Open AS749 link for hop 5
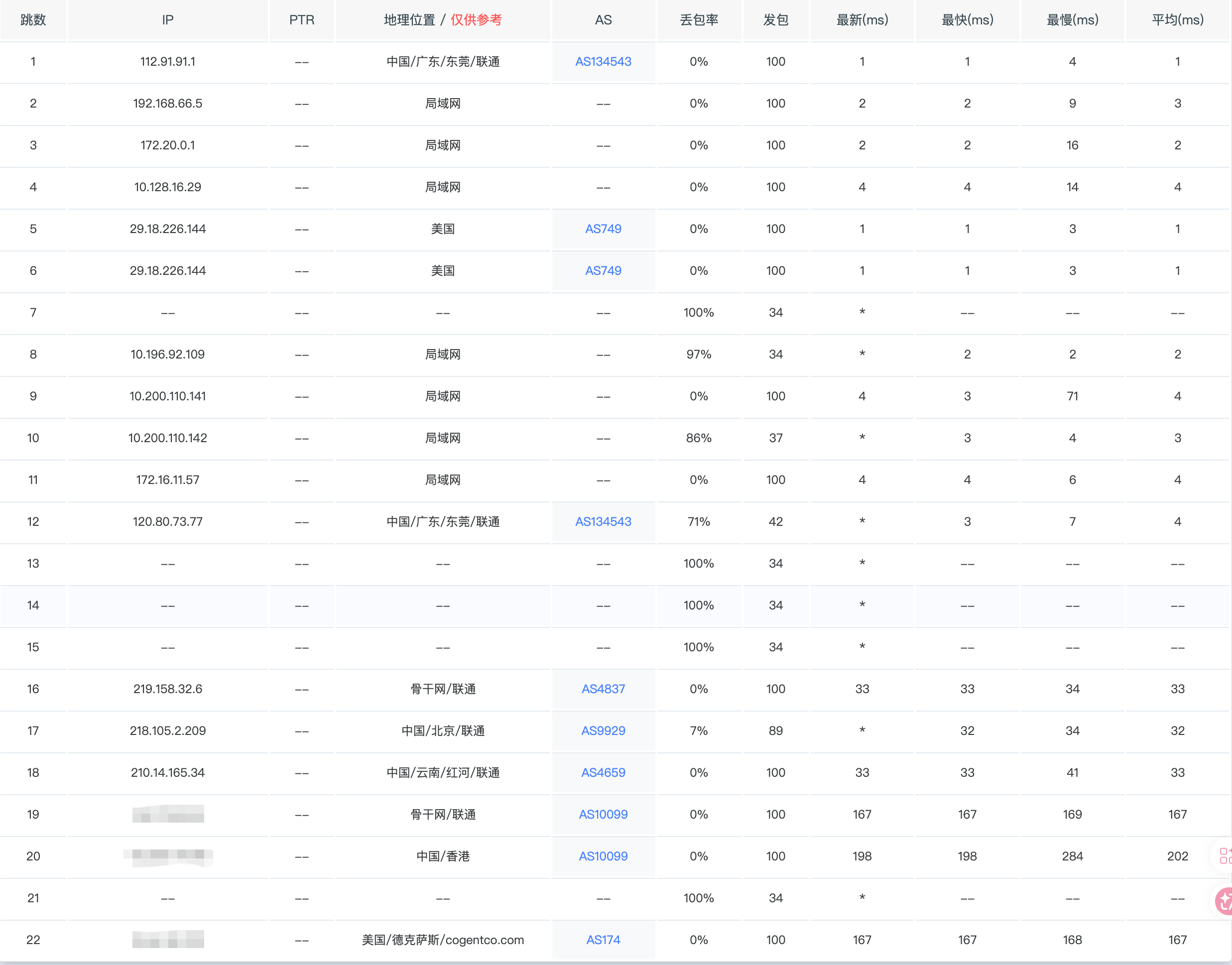Image resolution: width=1232 pixels, height=965 pixels. click(x=603, y=229)
